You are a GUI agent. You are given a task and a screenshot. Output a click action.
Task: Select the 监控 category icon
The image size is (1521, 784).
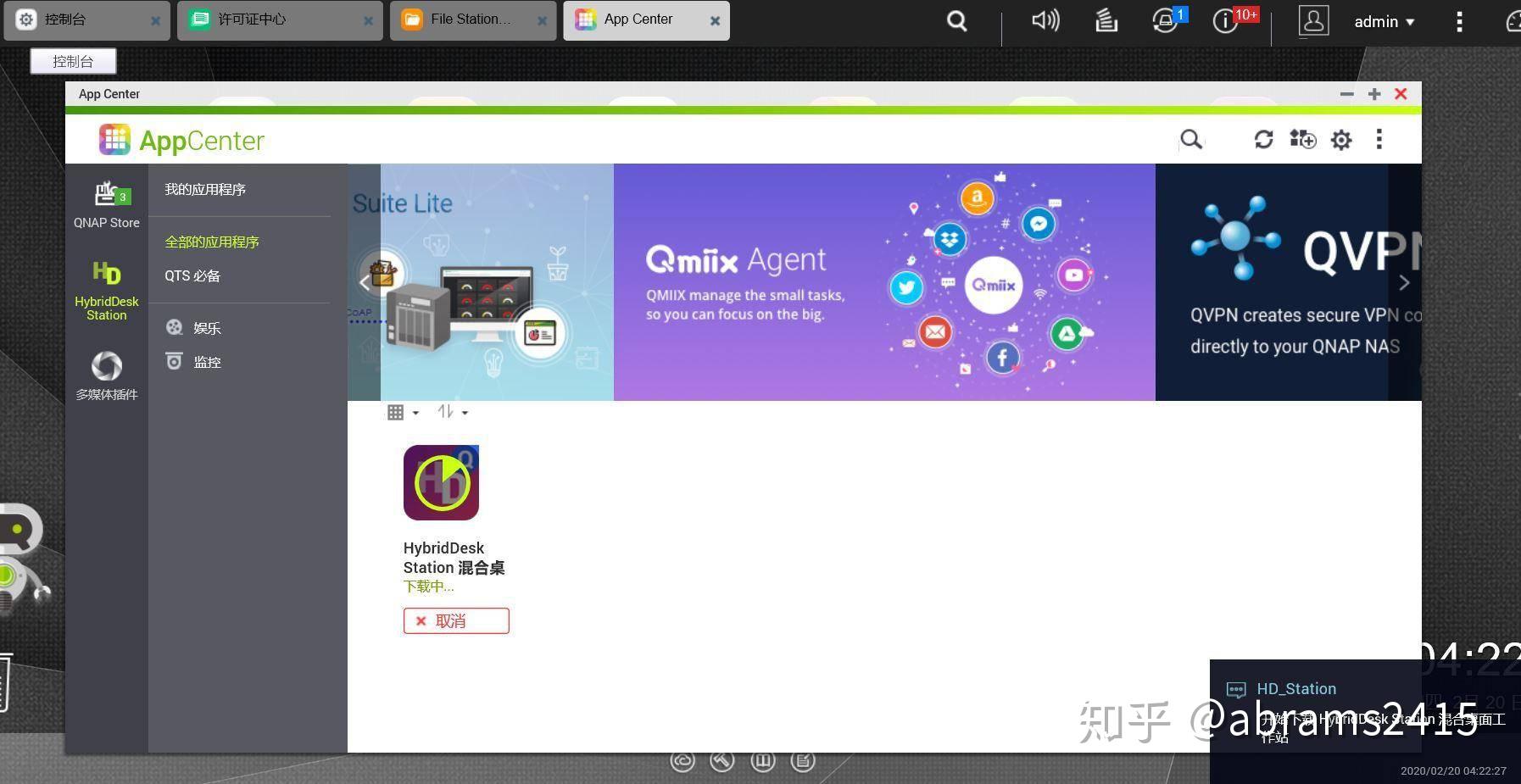(174, 361)
